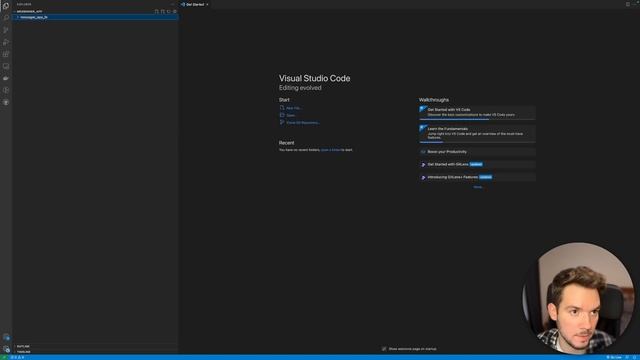Image resolution: width=640 pixels, height=360 pixels.
Task: Click the notifications bell in status bar
Action: pyautogui.click(x=635, y=357)
